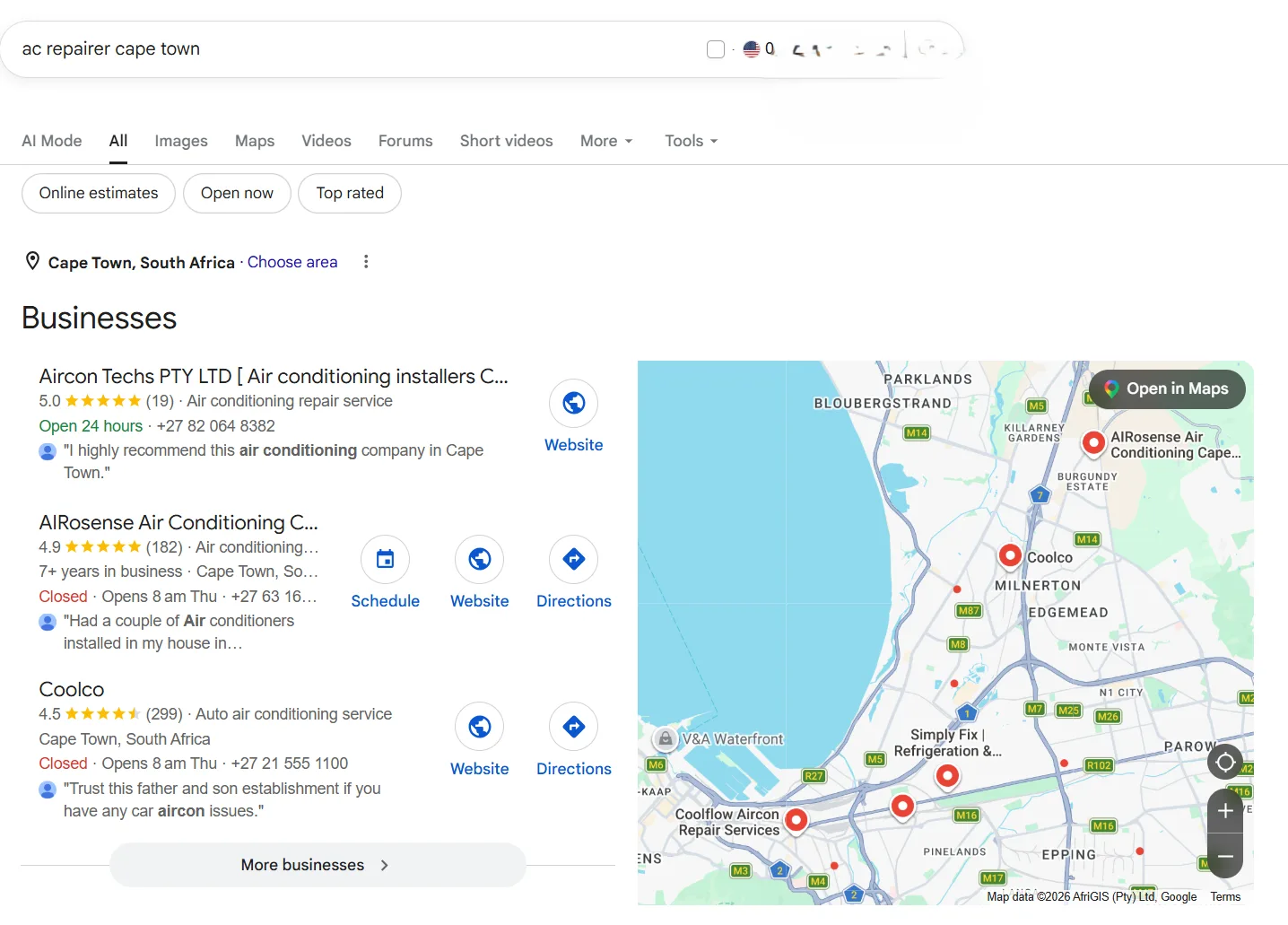Screen dimensions: 1288x925
Task: Click the location pin icon beside Cape Town
Action: pyautogui.click(x=32, y=261)
